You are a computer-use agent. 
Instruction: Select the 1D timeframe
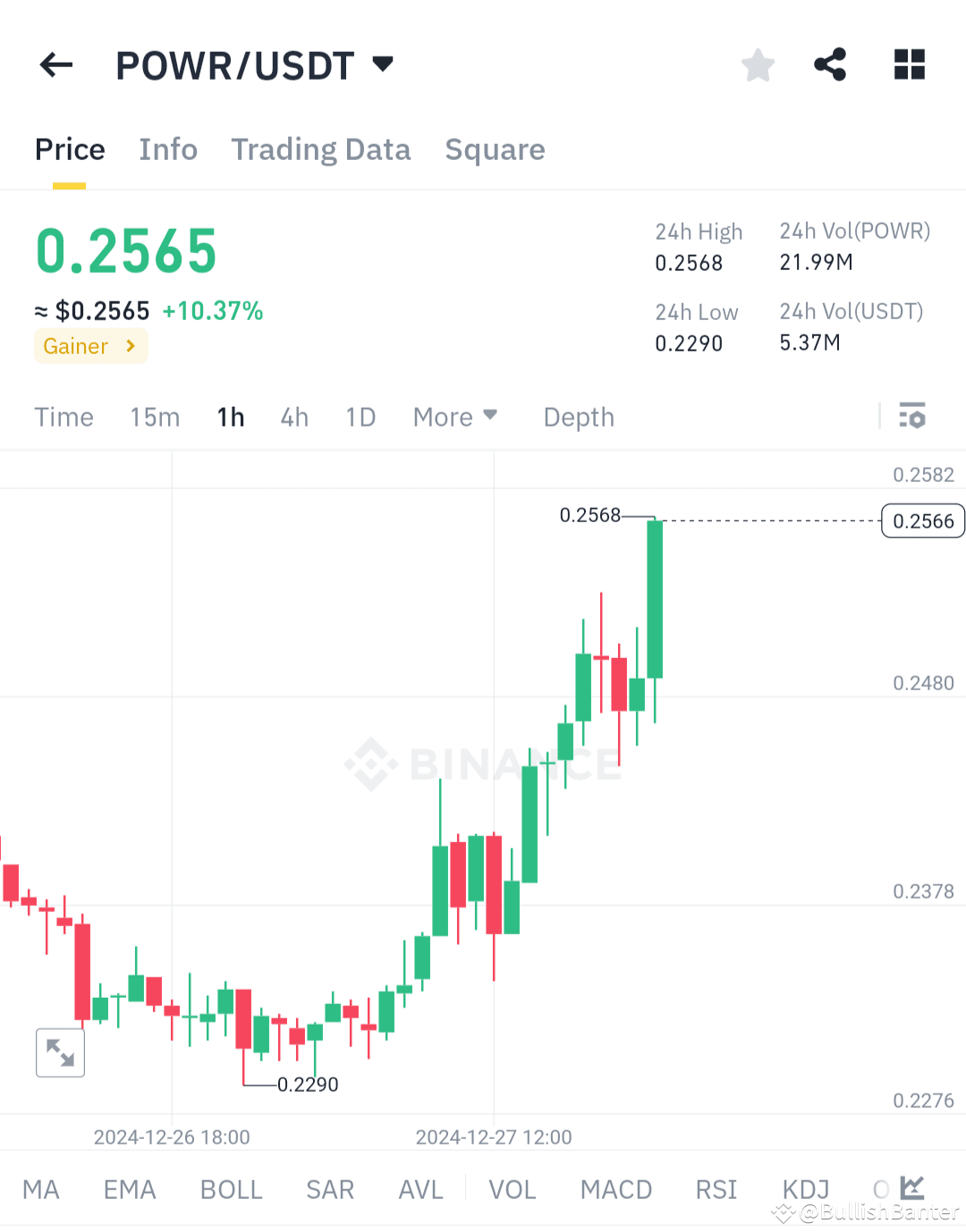pyautogui.click(x=360, y=417)
